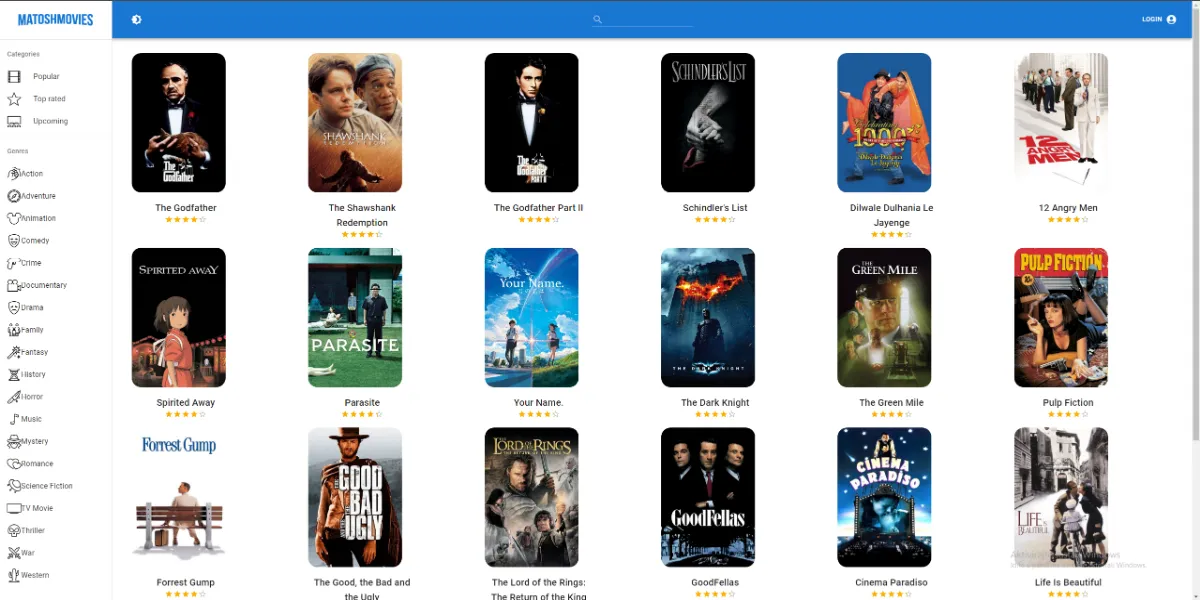Open The Green Mile poster
This screenshot has width=1200, height=600.
click(x=884, y=317)
